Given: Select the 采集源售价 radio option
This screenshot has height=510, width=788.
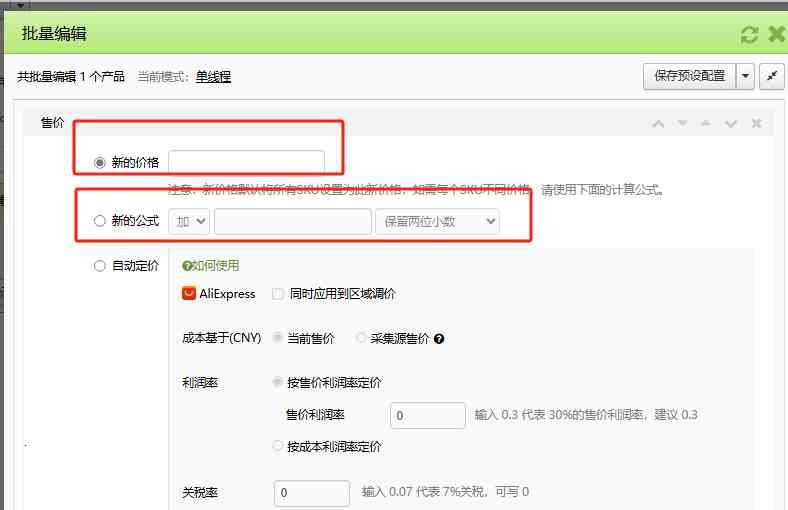Looking at the screenshot, I should pos(360,338).
